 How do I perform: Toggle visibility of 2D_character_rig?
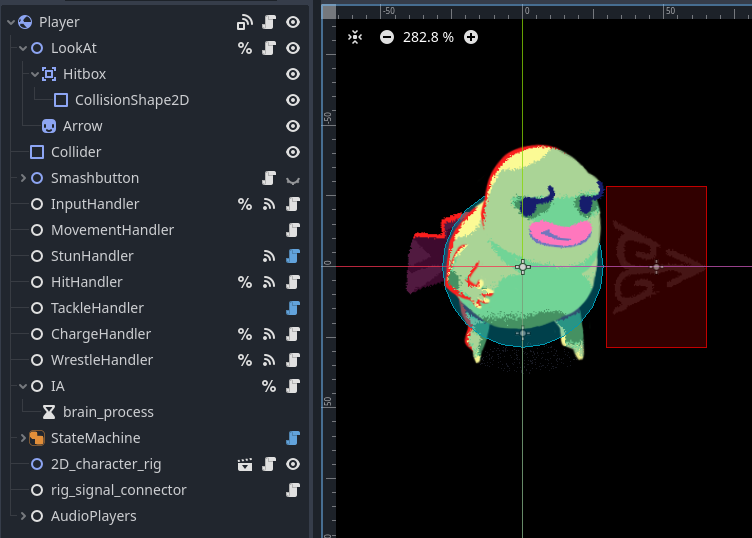coord(293,464)
